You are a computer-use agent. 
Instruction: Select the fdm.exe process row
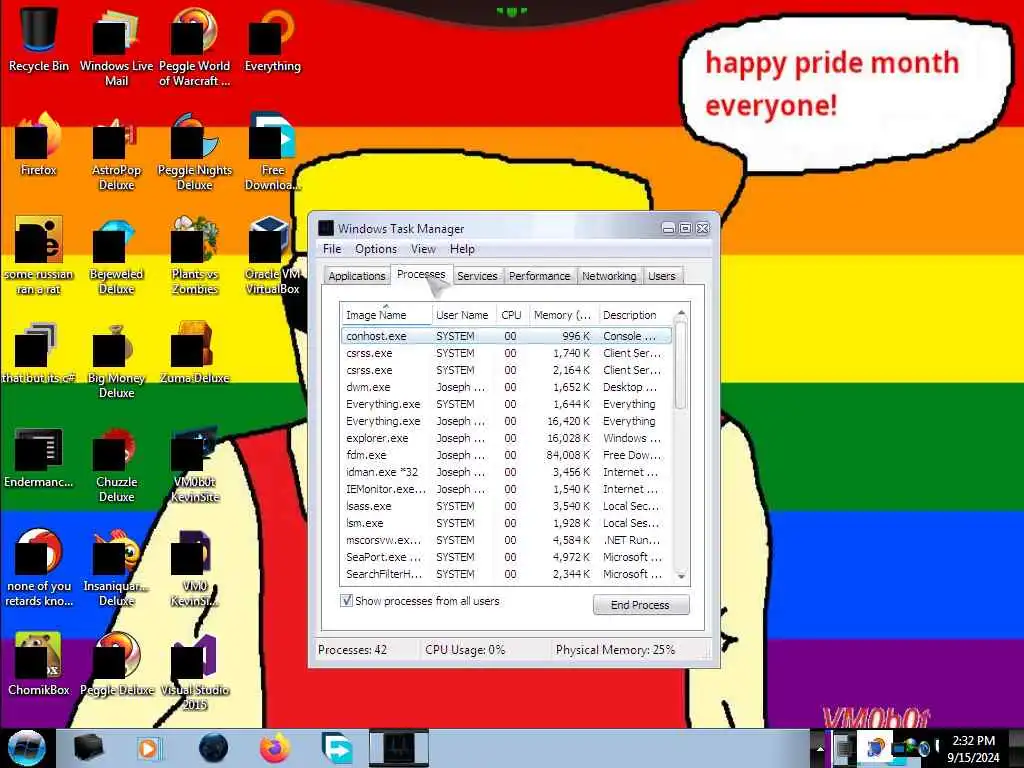coord(506,455)
